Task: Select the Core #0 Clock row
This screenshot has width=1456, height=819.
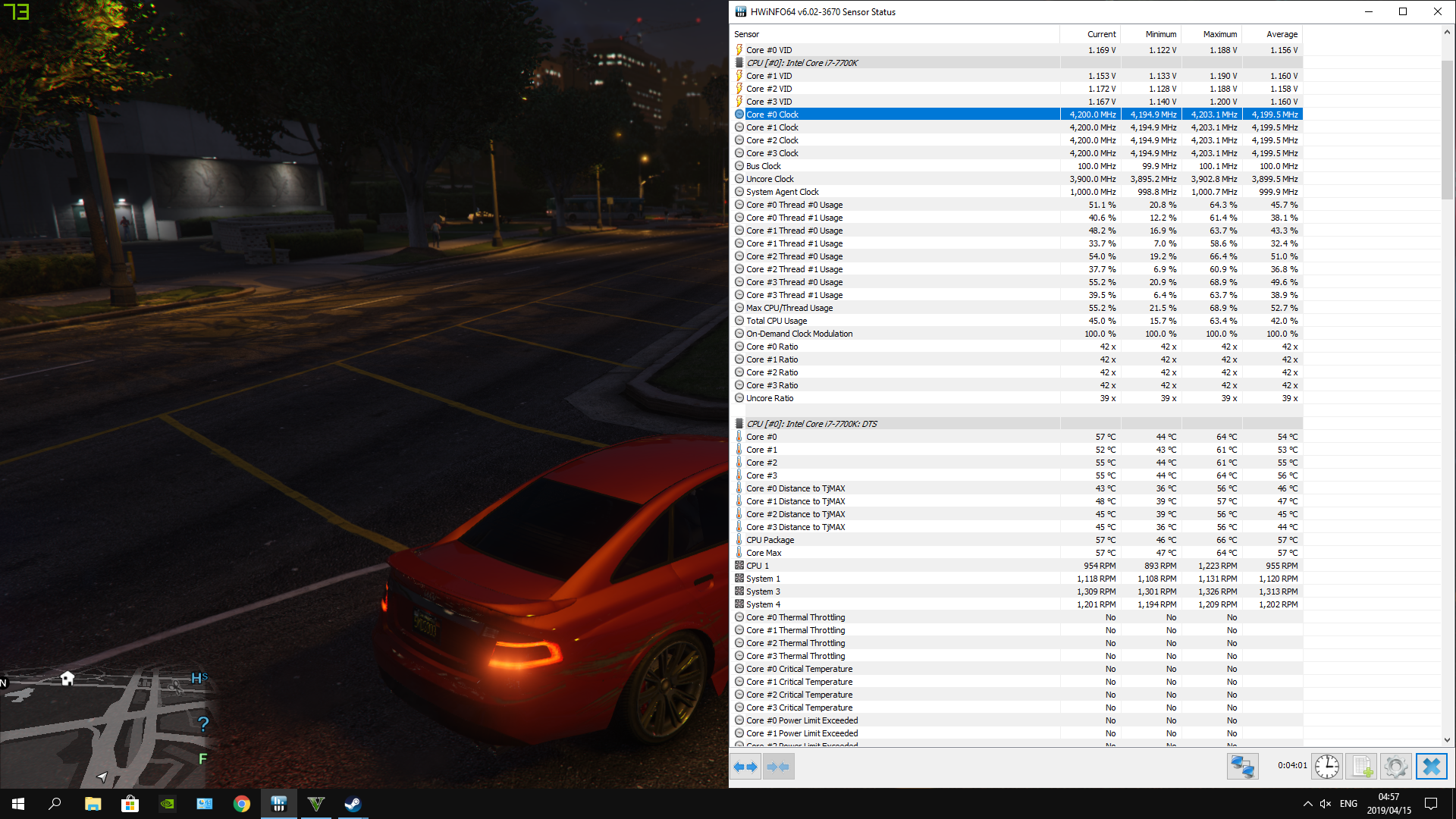Action: tap(1017, 115)
